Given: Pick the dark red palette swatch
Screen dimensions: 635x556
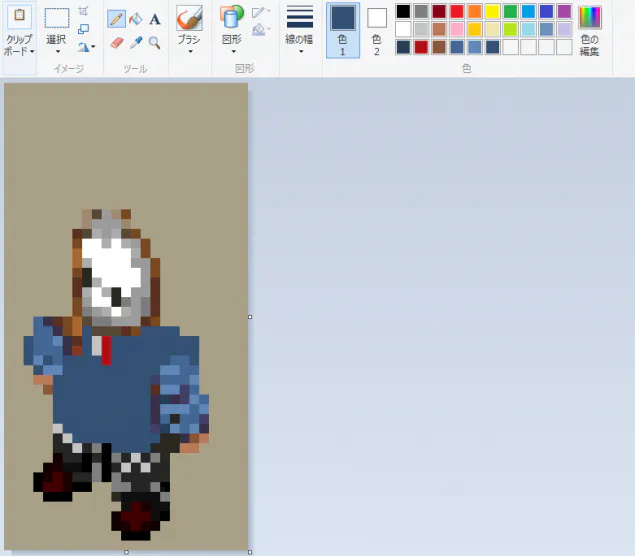Looking at the screenshot, I should tap(439, 11).
